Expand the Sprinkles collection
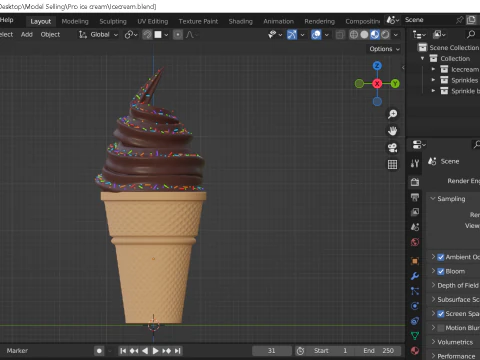The image size is (480, 360). (x=433, y=80)
